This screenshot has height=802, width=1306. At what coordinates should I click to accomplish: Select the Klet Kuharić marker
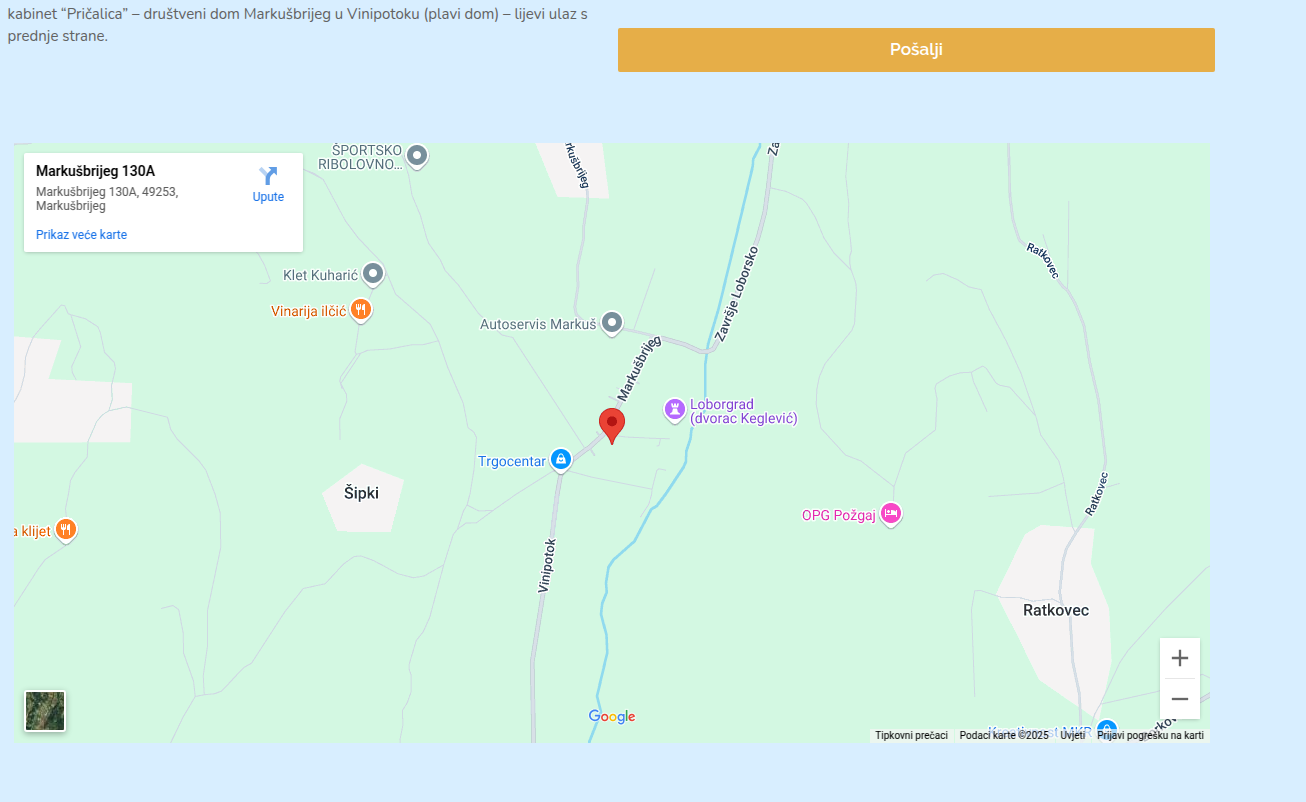[373, 273]
